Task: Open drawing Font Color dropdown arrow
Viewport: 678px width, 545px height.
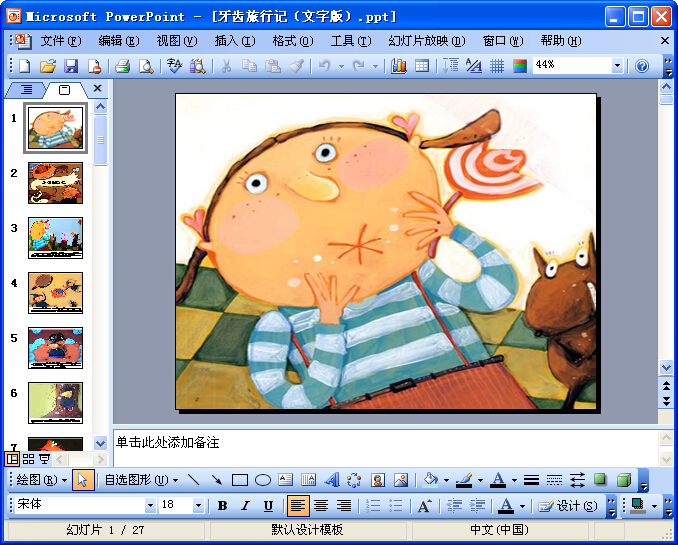Action: [514, 480]
